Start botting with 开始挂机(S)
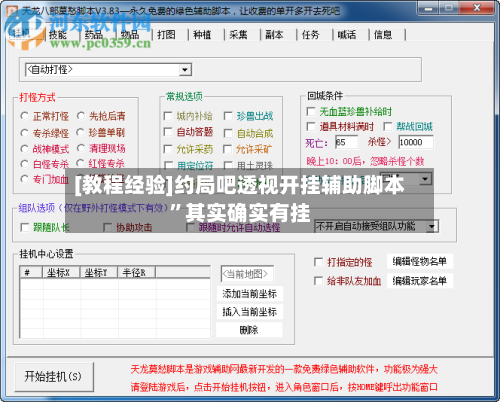Viewport: 500px width, 402px height. point(54,377)
